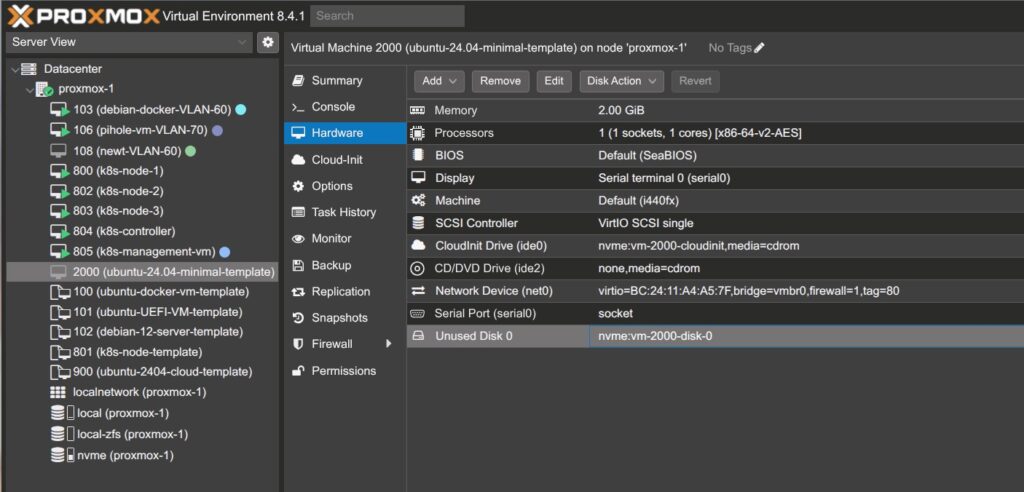
Task: Click the CD/DVD Drive disc icon
Action: pos(417,268)
